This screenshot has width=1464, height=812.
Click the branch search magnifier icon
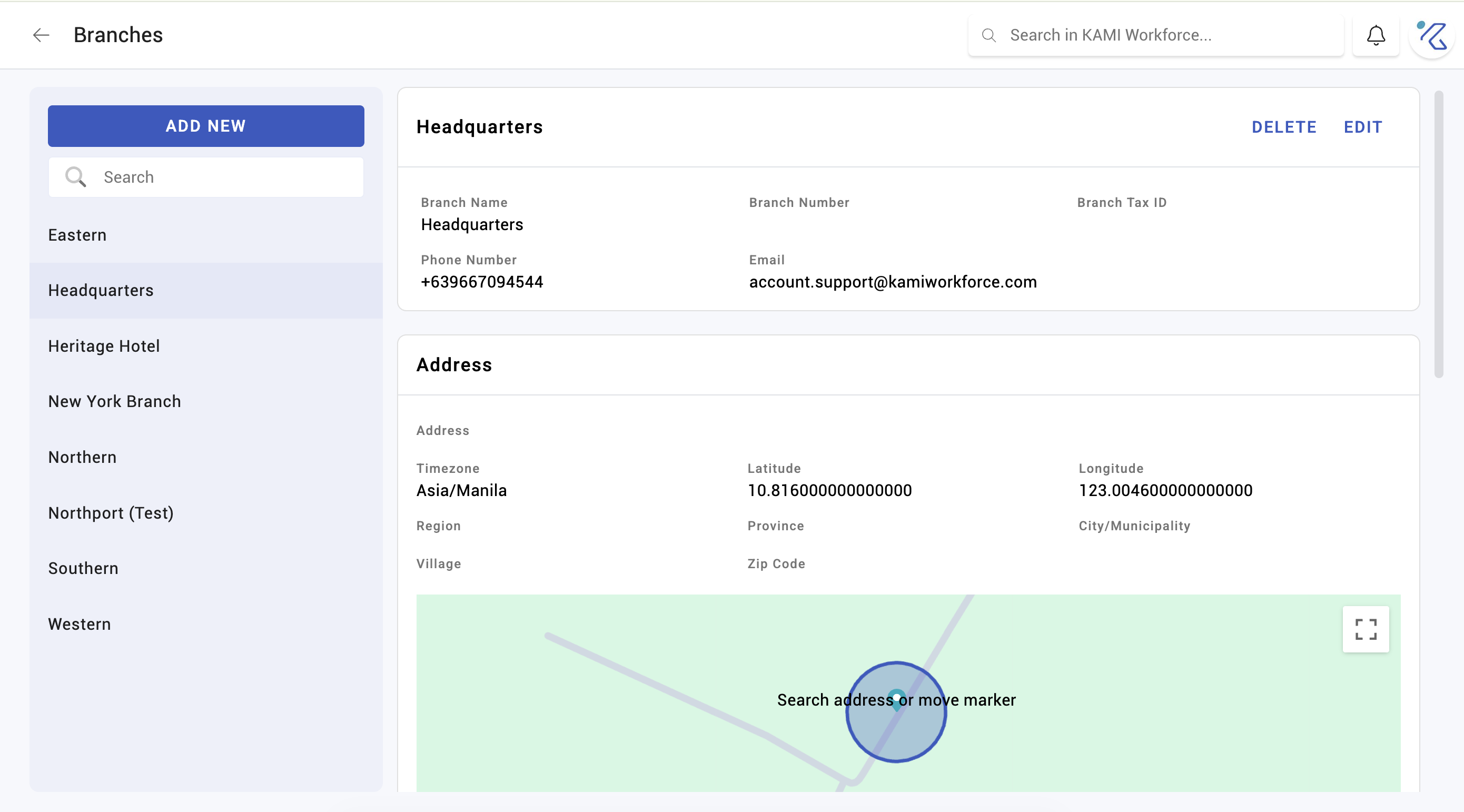(x=75, y=177)
